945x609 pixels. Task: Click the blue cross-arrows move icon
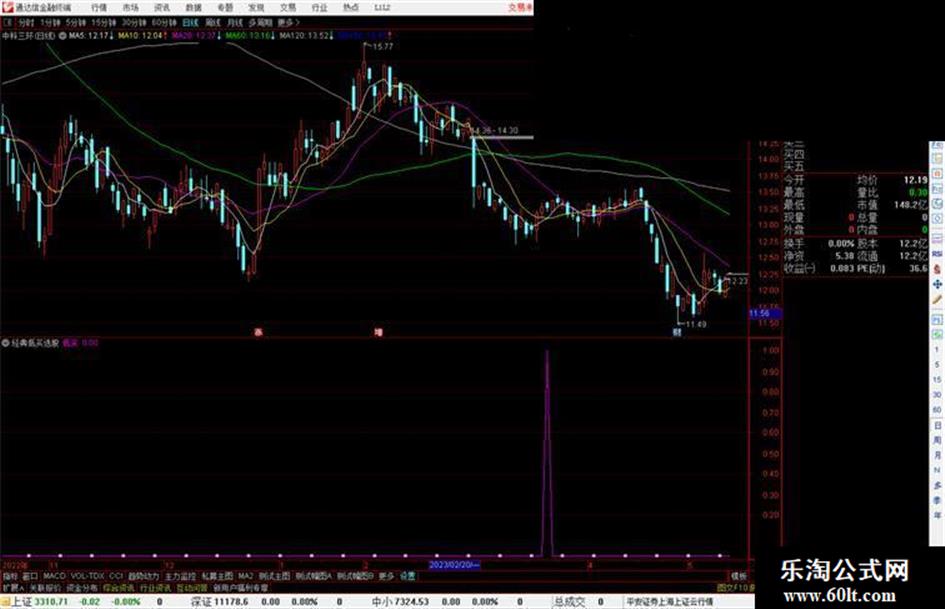click(x=937, y=283)
